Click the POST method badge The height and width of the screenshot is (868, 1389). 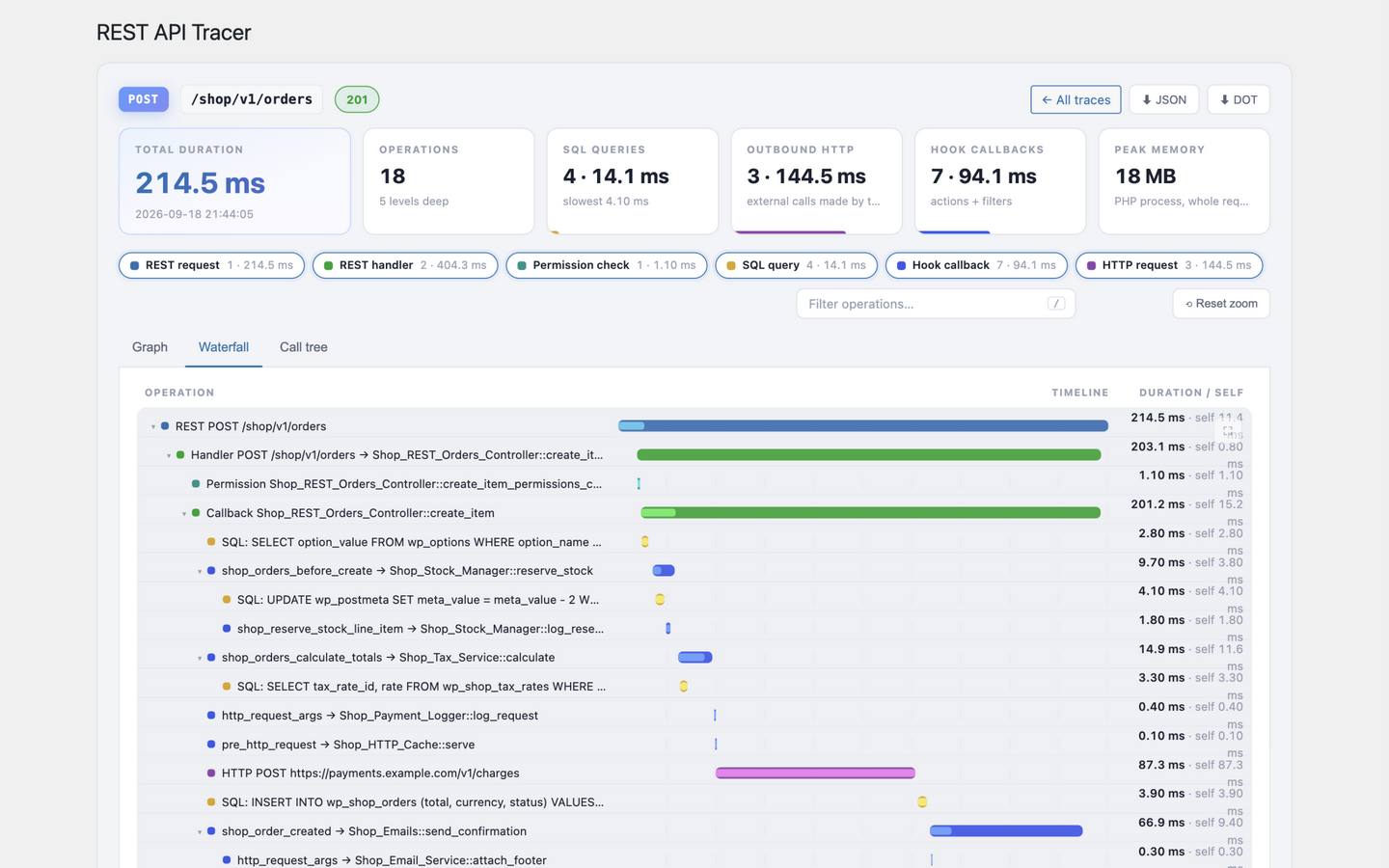coord(144,99)
